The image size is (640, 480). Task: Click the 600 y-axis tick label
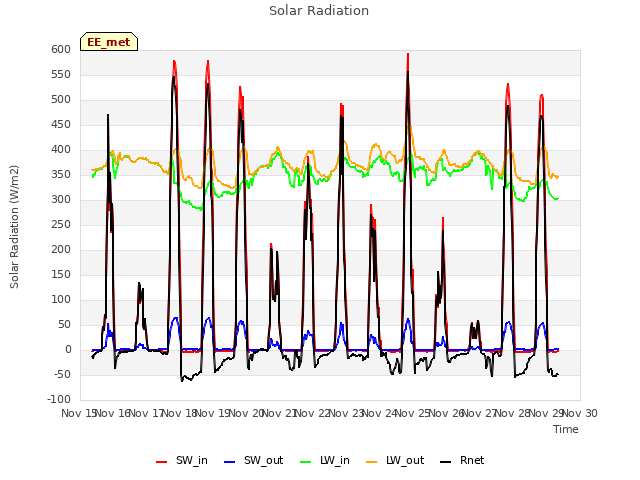[x=61, y=49]
